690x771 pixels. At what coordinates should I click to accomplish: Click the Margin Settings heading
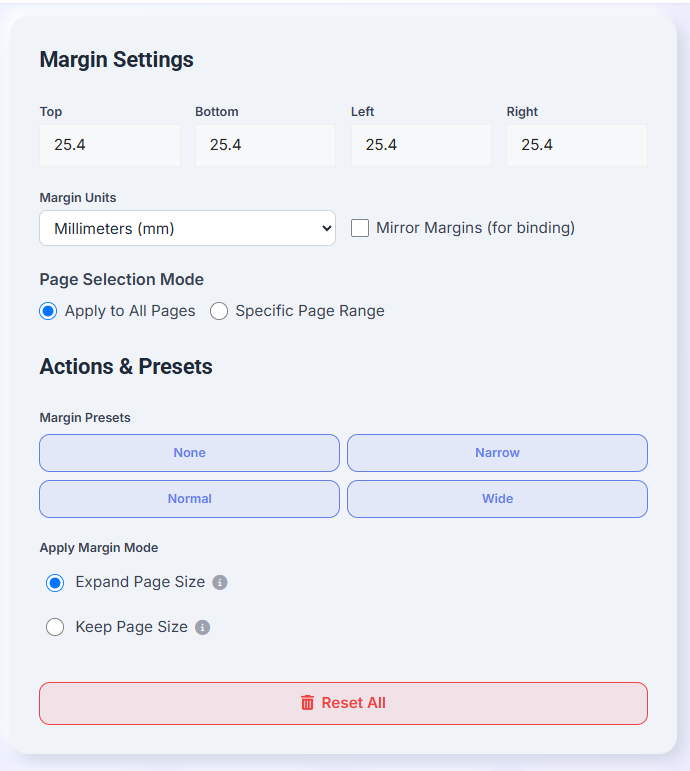click(x=117, y=59)
